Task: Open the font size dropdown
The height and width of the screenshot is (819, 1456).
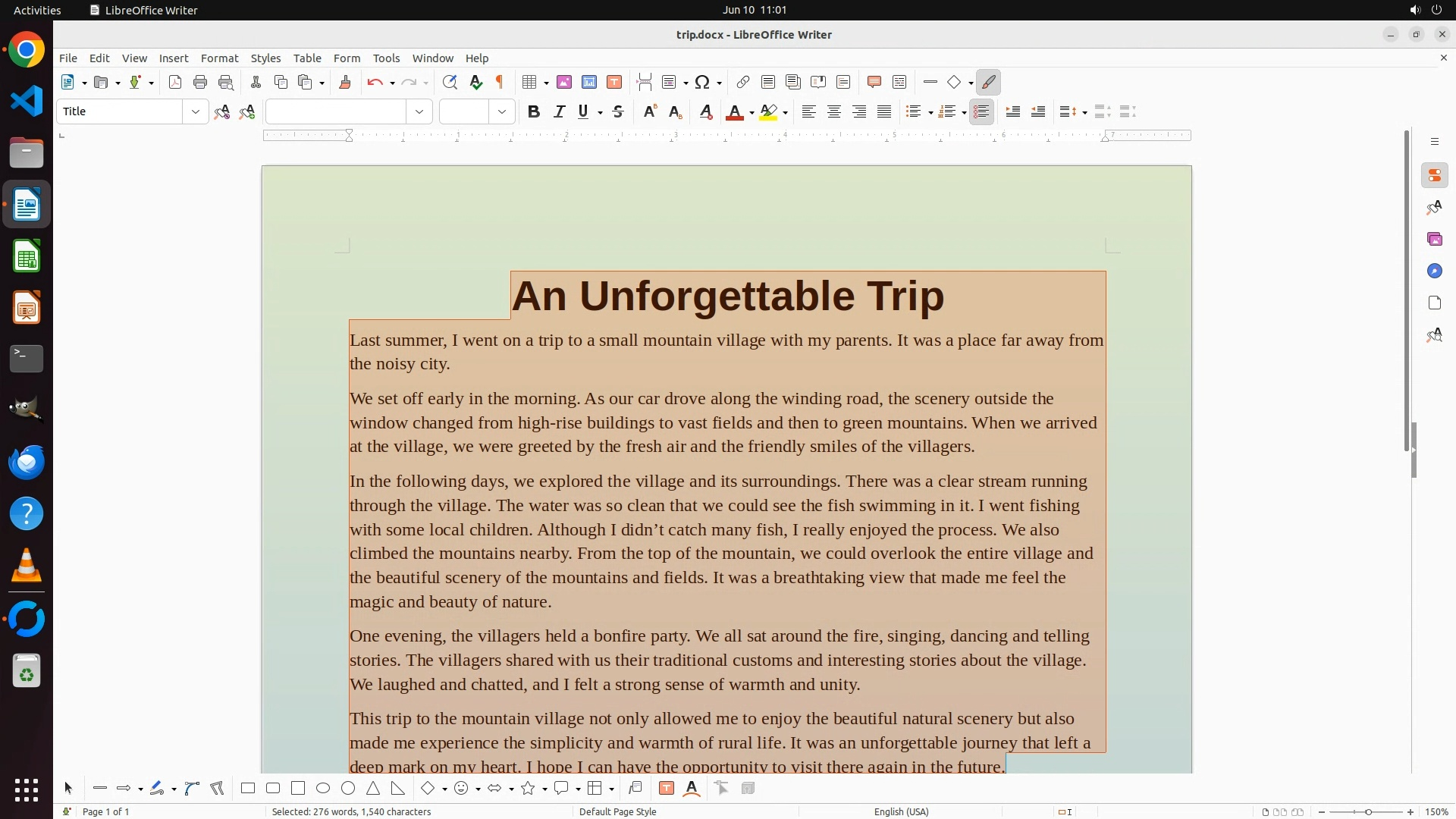Action: [x=502, y=112]
